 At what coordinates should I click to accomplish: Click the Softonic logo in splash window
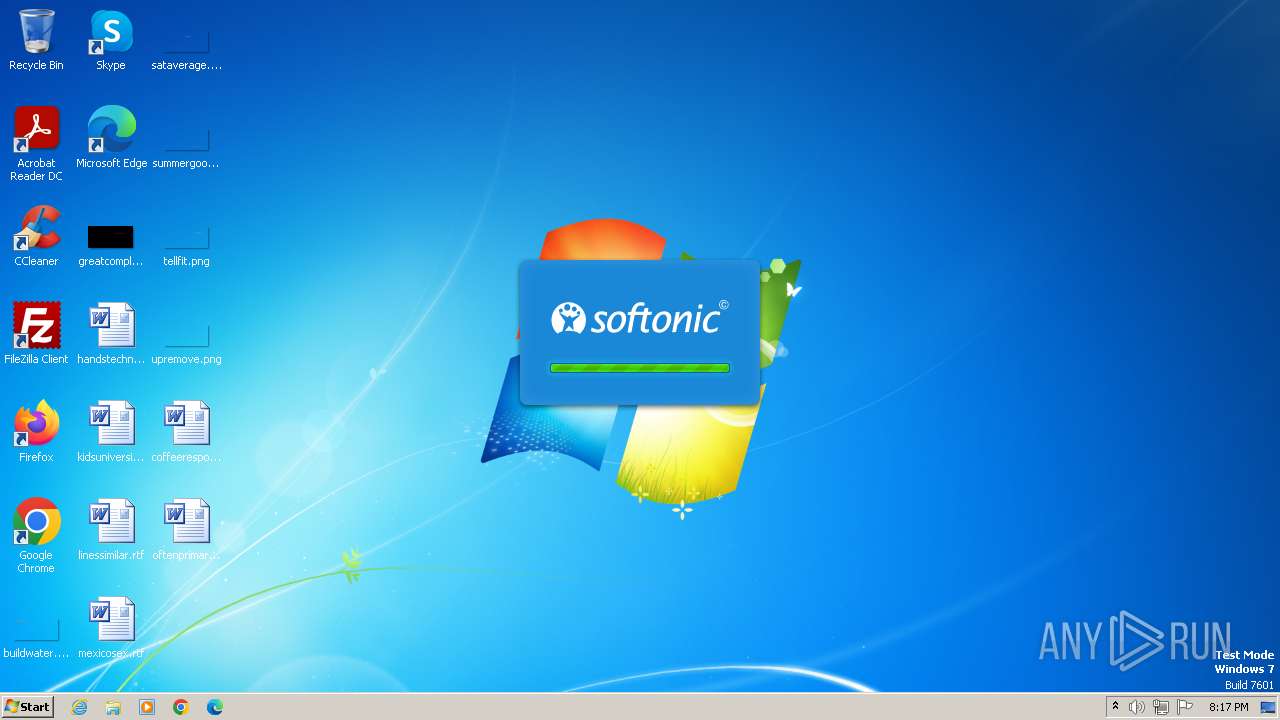click(x=640, y=318)
